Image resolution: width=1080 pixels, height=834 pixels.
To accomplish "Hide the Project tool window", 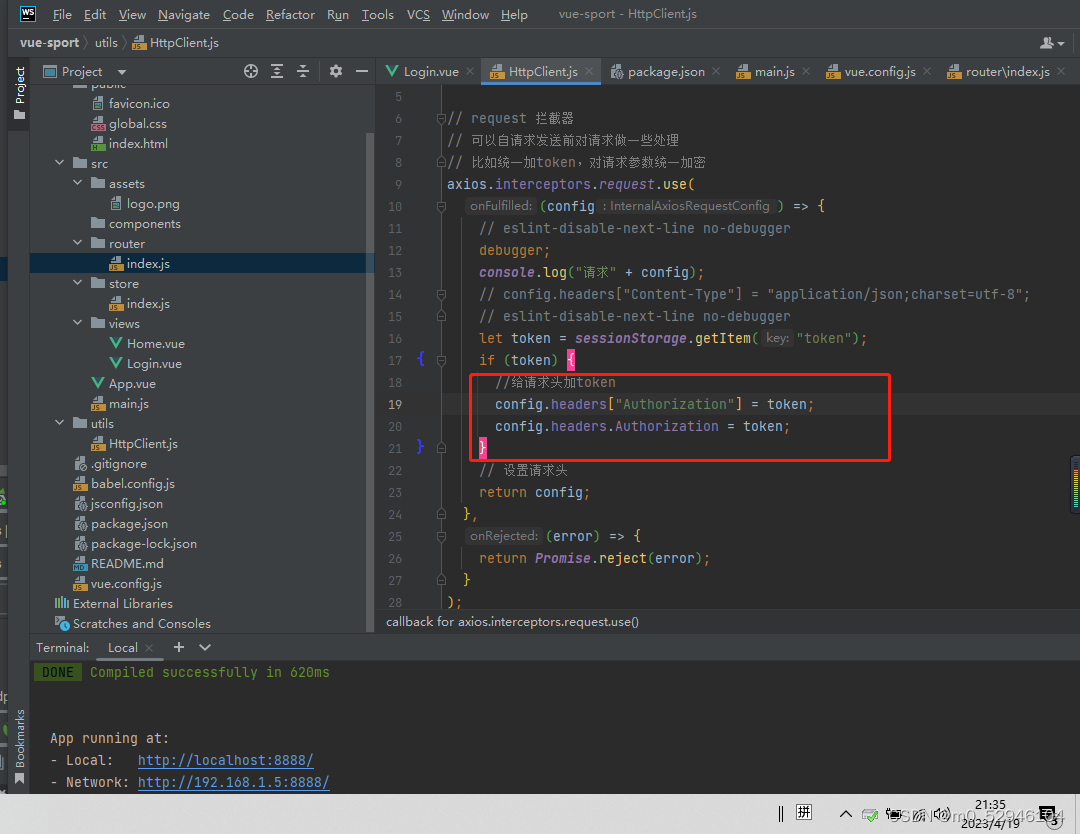I will tap(362, 71).
